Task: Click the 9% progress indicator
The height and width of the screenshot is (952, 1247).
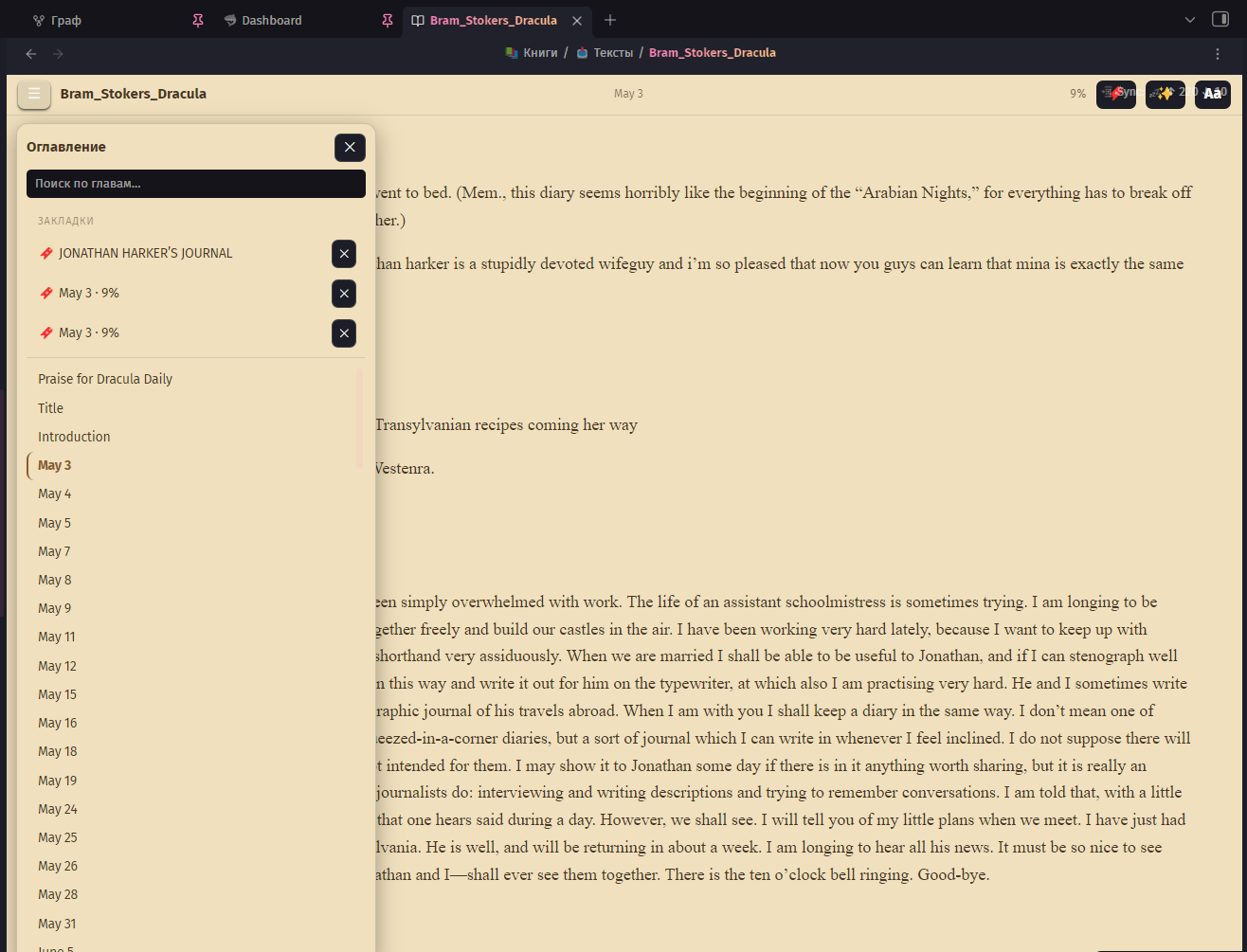Action: (1077, 94)
